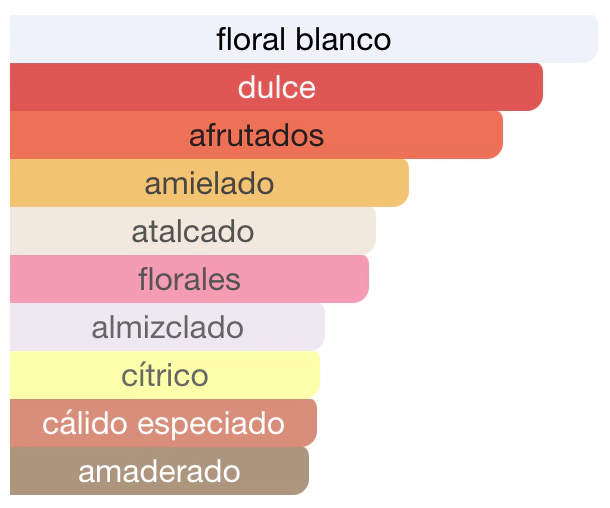The height and width of the screenshot is (508, 610).
Task: Click the word 'dulce'
Action: click(x=277, y=87)
